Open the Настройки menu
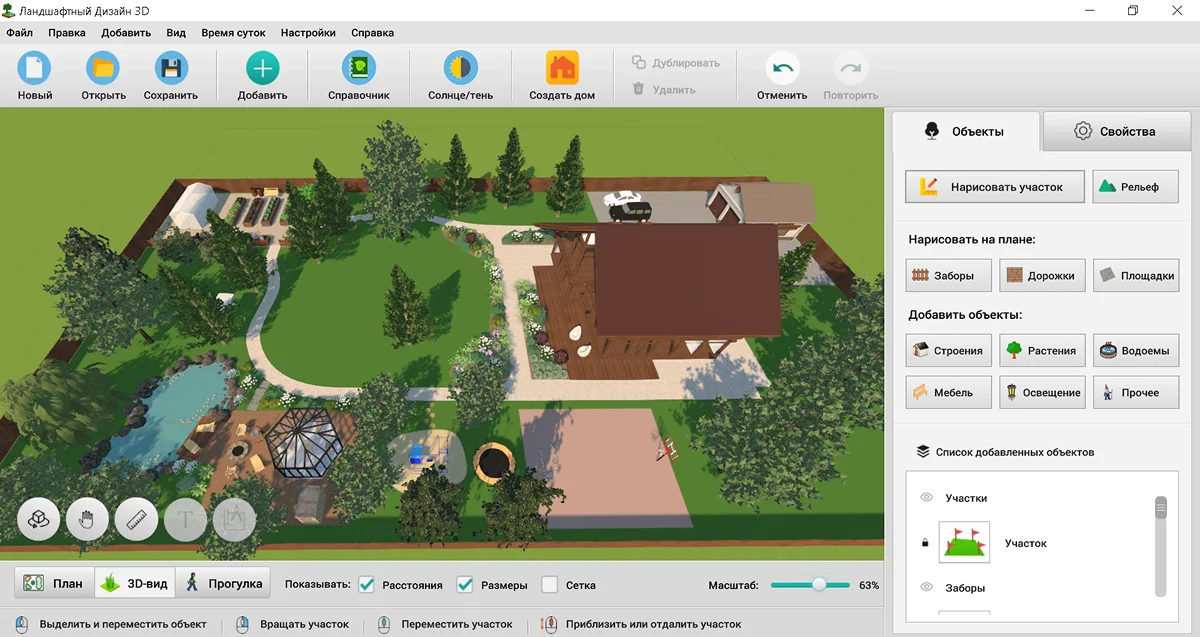The height and width of the screenshot is (637, 1200). coord(308,32)
